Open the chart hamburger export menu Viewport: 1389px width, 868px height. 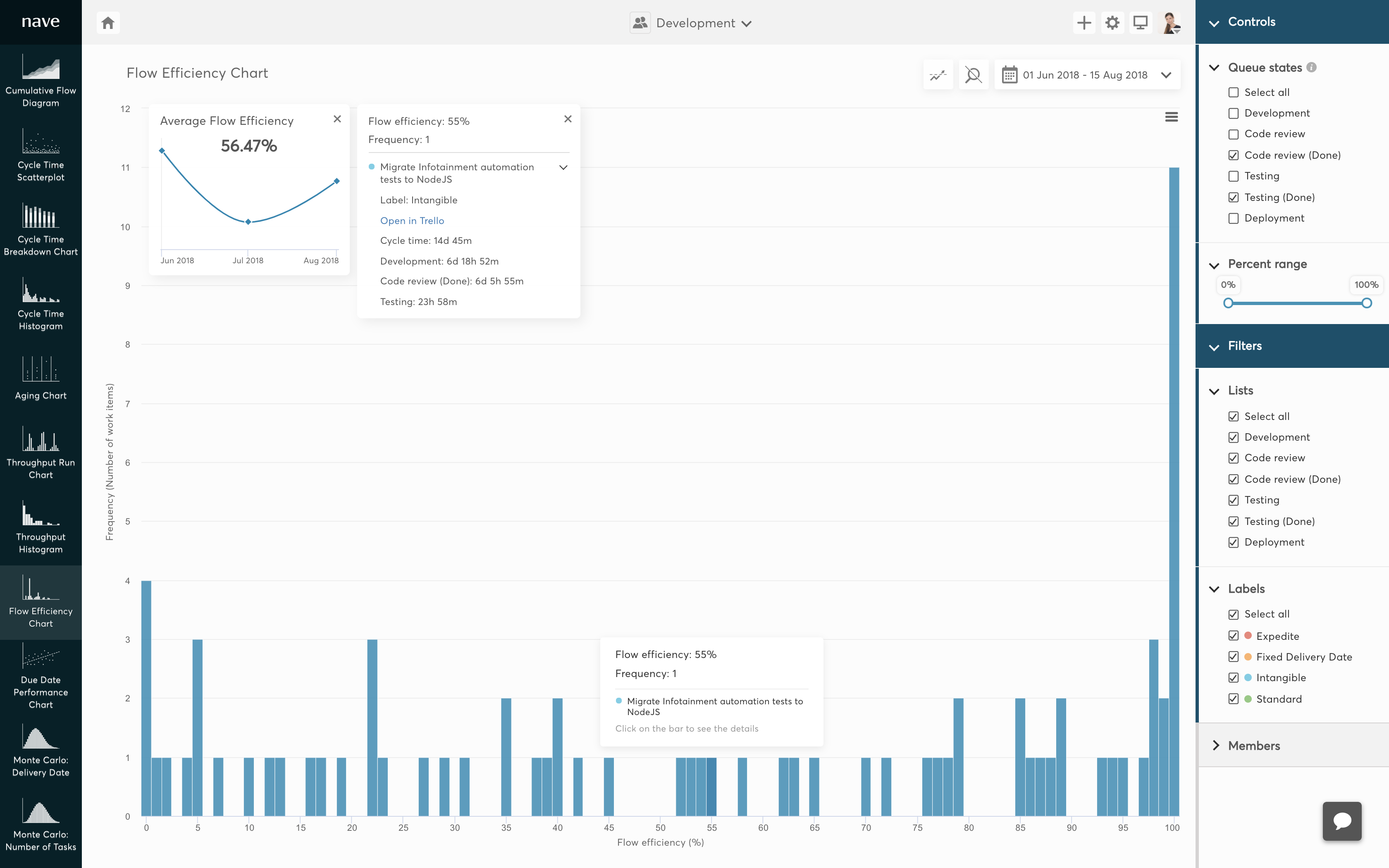pos(1172,117)
